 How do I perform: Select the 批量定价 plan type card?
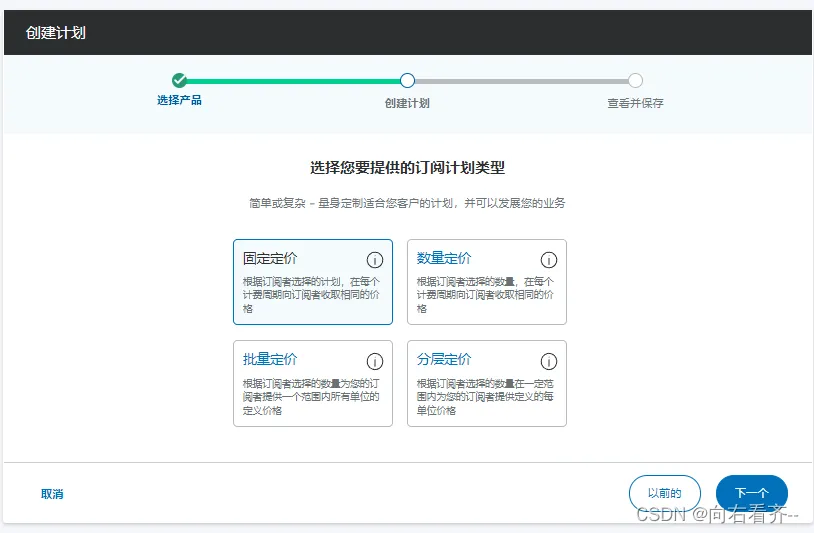313,384
